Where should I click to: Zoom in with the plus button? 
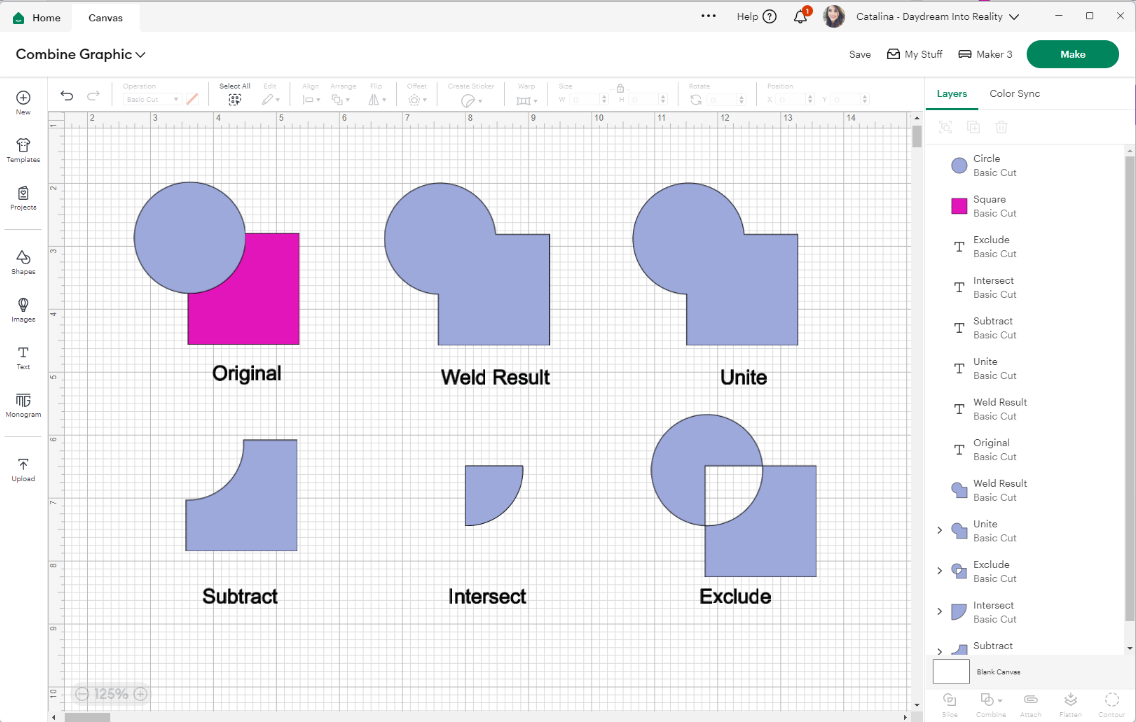tap(141, 694)
